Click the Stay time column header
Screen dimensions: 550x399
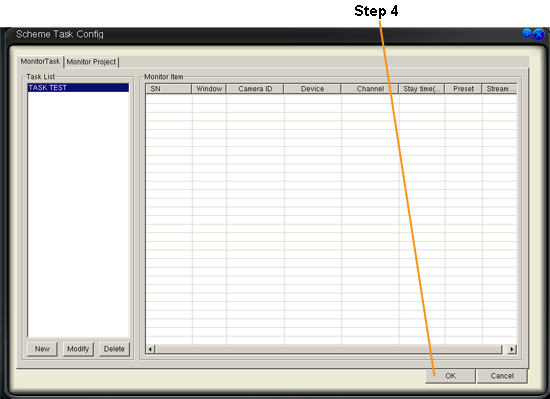click(422, 89)
